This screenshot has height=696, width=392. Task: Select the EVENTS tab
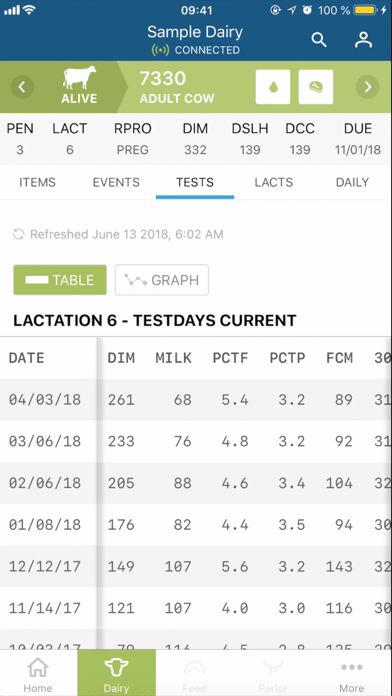[x=116, y=182]
